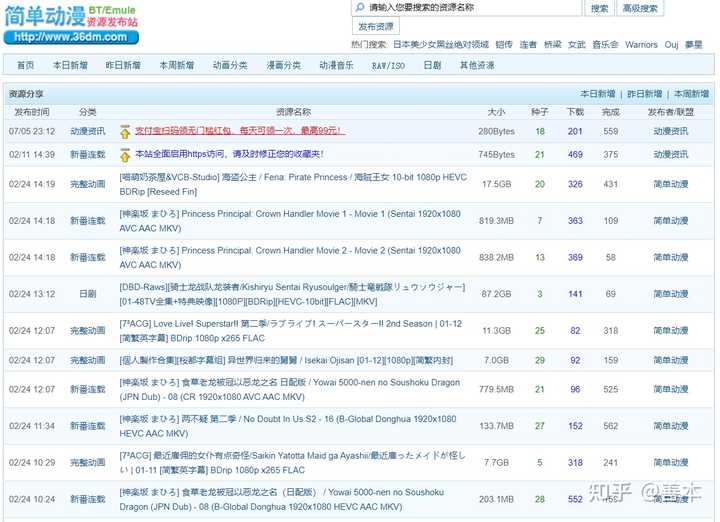Click 新番连载 category in No Doubt row

pos(88,426)
